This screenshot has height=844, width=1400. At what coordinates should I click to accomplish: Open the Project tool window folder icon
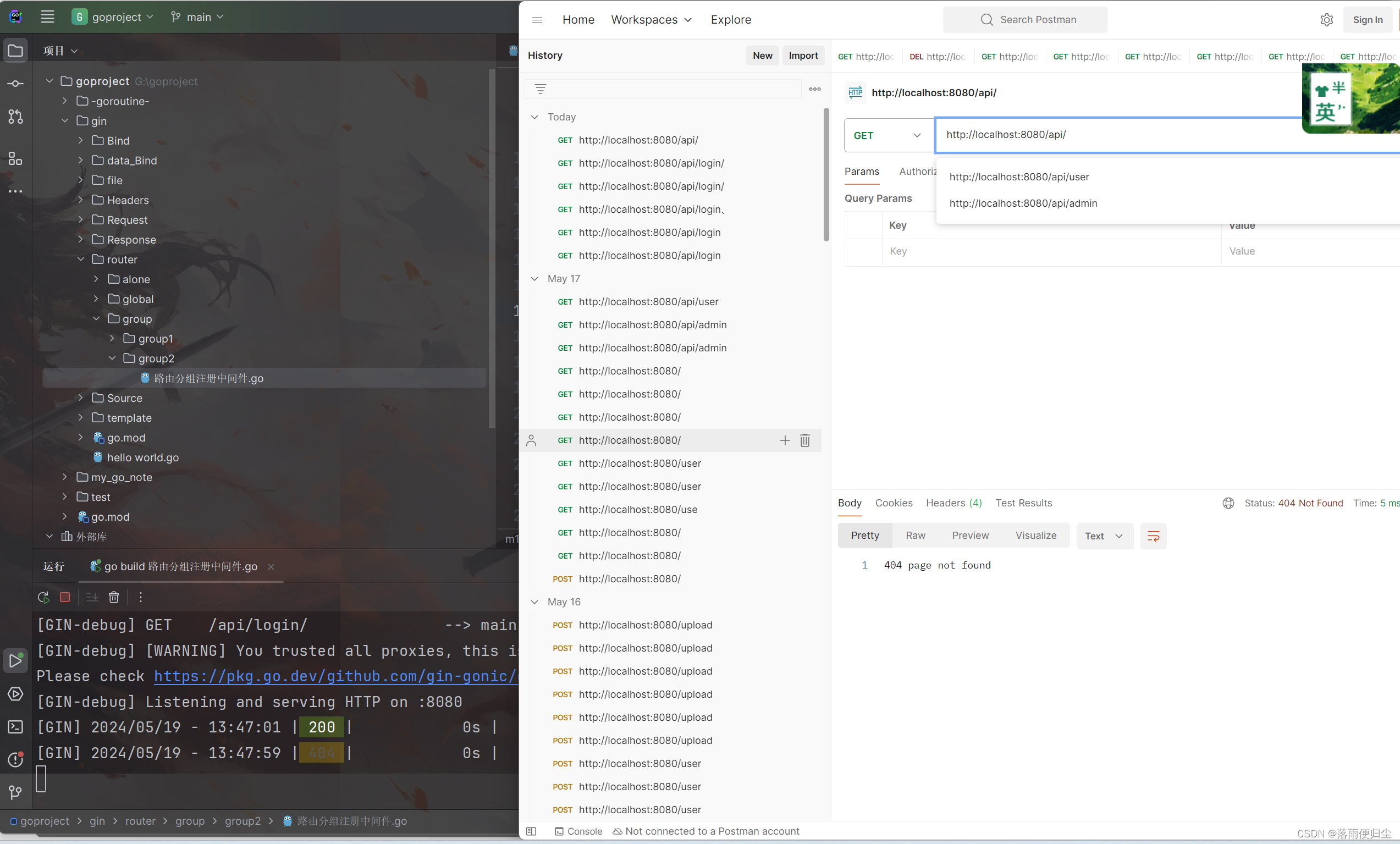point(15,51)
